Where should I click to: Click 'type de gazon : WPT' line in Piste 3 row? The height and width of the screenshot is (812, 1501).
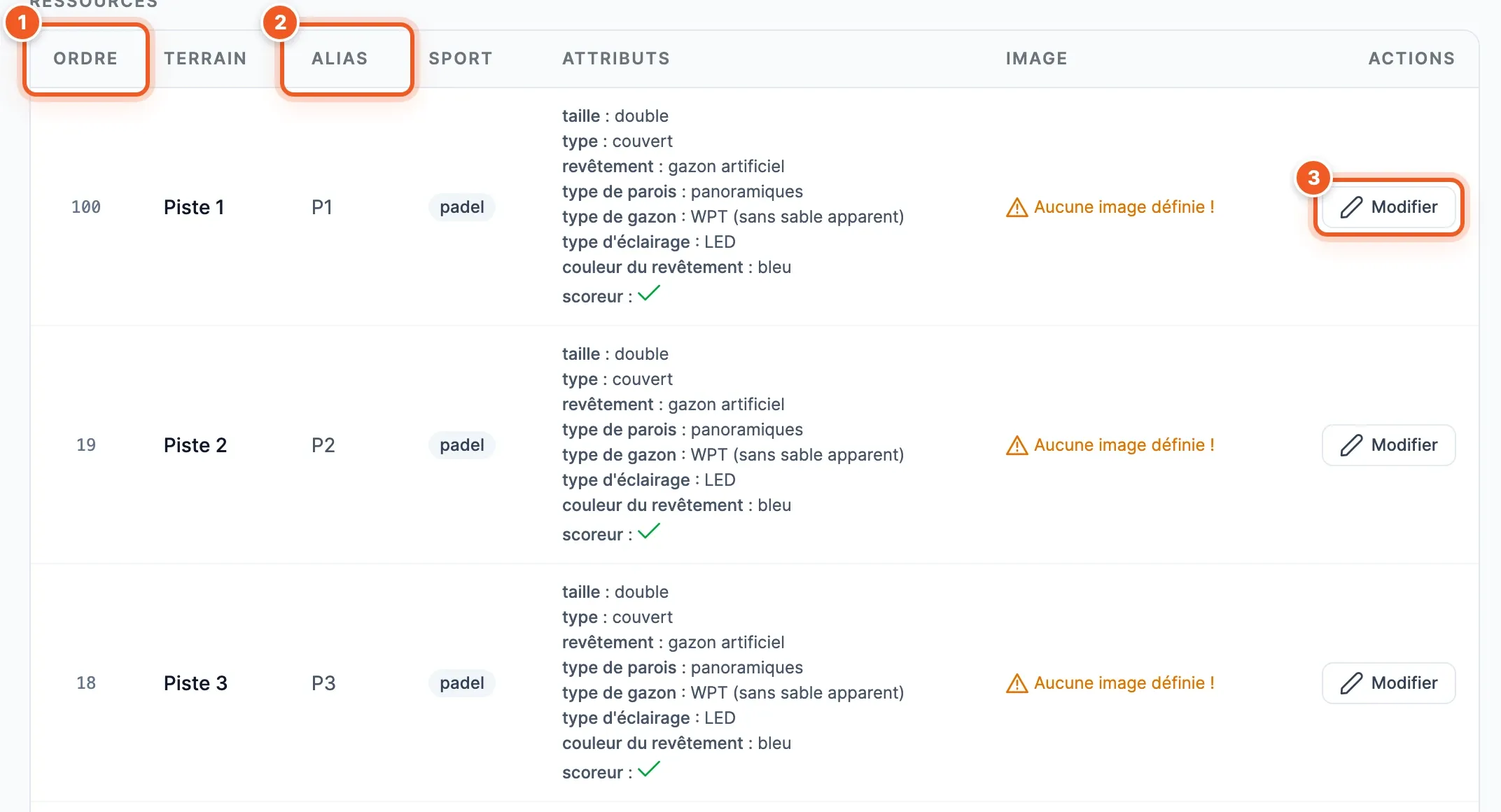point(733,693)
